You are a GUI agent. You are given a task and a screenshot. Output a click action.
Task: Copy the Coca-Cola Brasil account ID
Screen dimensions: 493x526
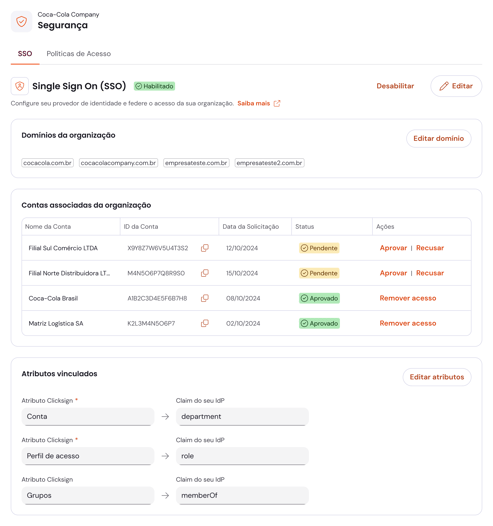coord(205,298)
